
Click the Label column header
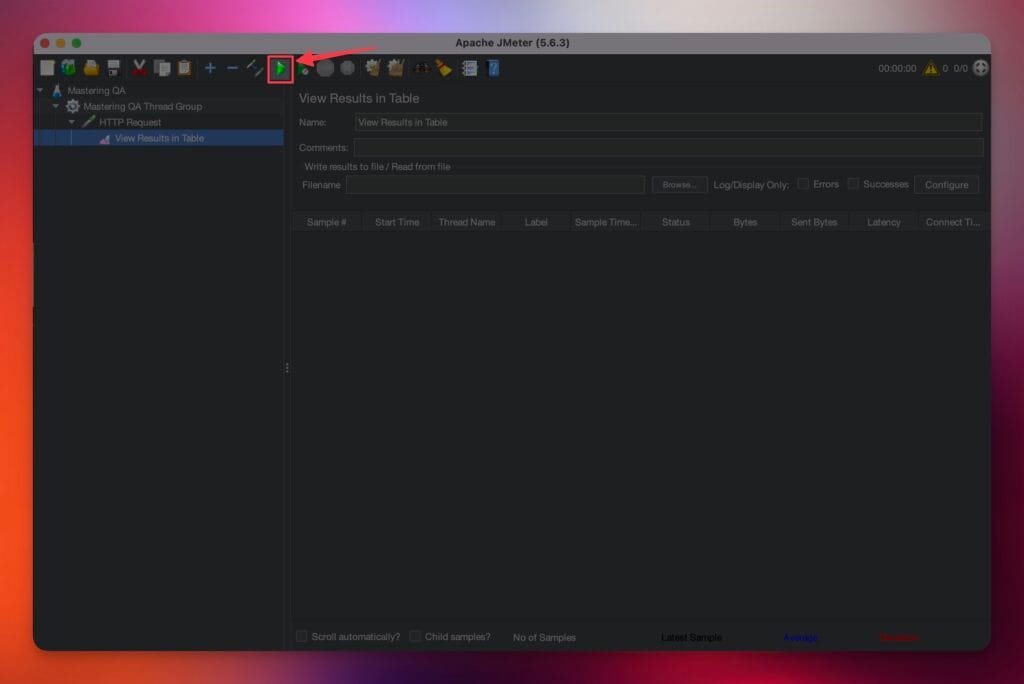tap(536, 222)
